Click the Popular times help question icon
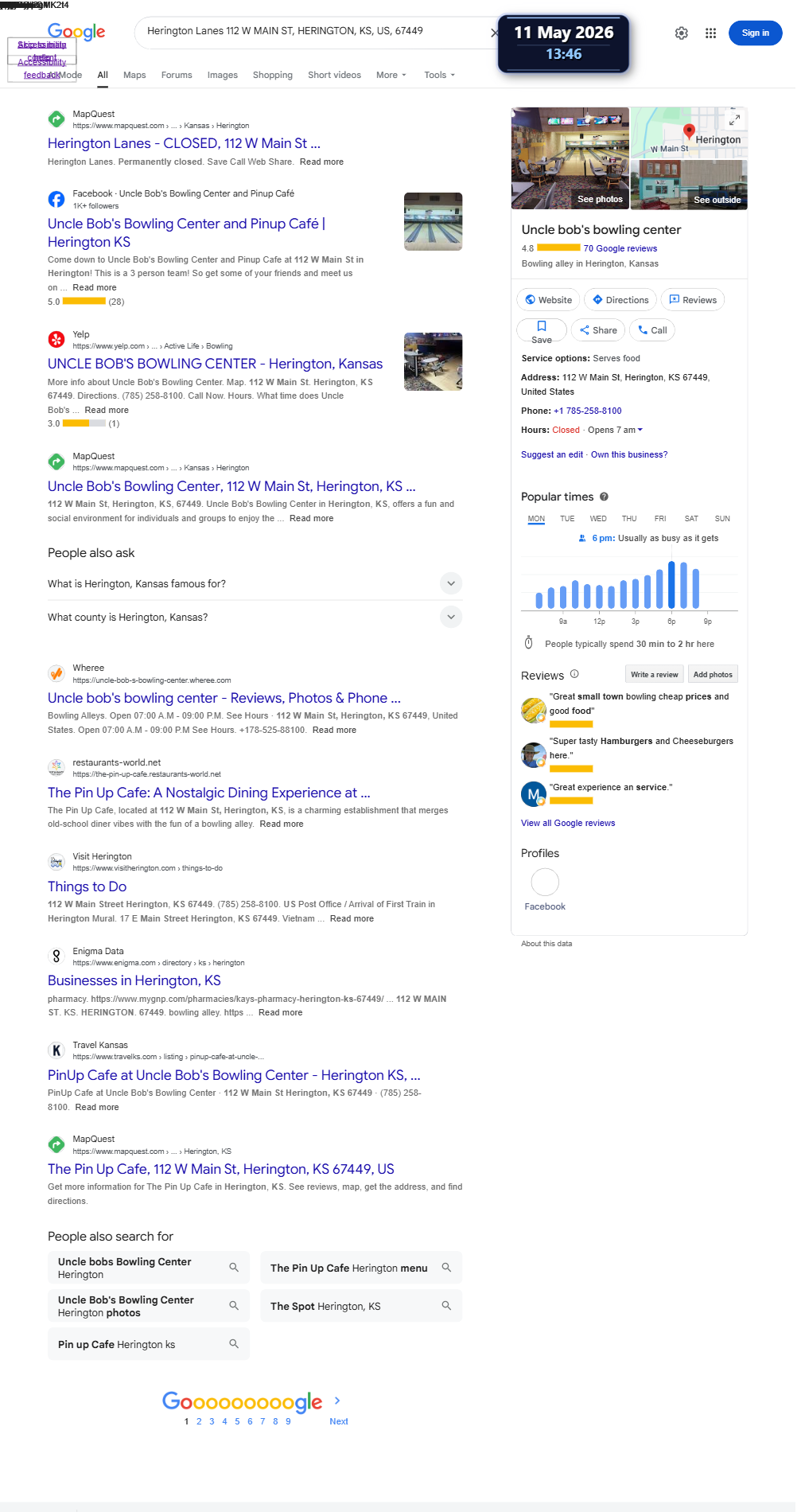Viewport: 805px width, 1512px height. pos(604,497)
